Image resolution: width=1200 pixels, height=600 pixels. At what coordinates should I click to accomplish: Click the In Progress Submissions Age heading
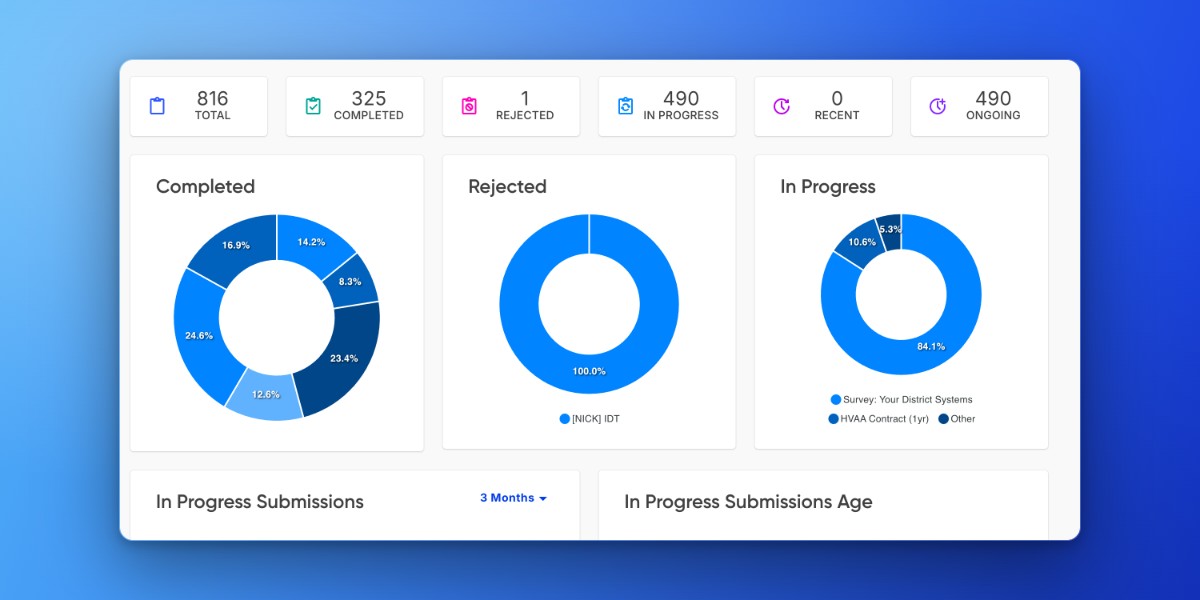click(748, 502)
